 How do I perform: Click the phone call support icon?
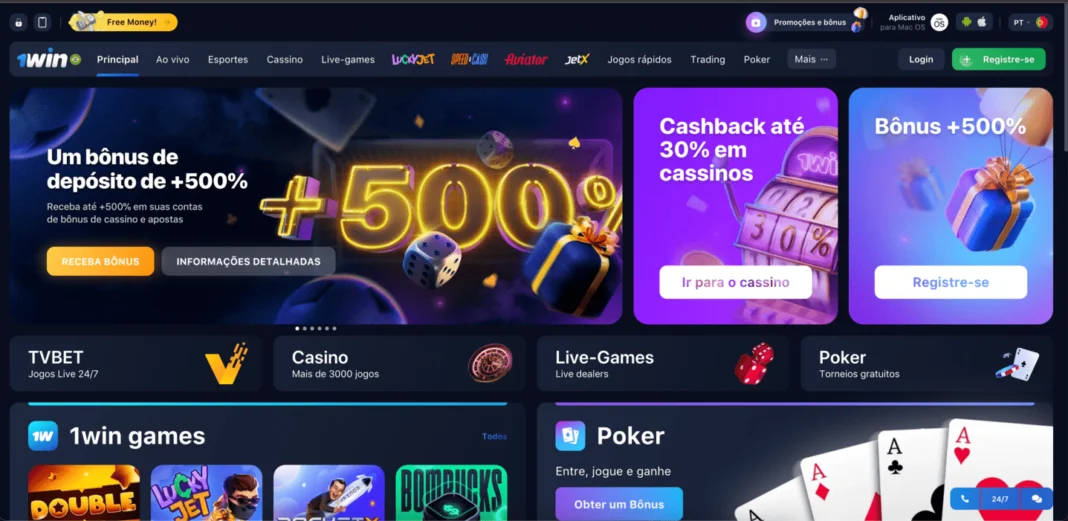(965, 499)
